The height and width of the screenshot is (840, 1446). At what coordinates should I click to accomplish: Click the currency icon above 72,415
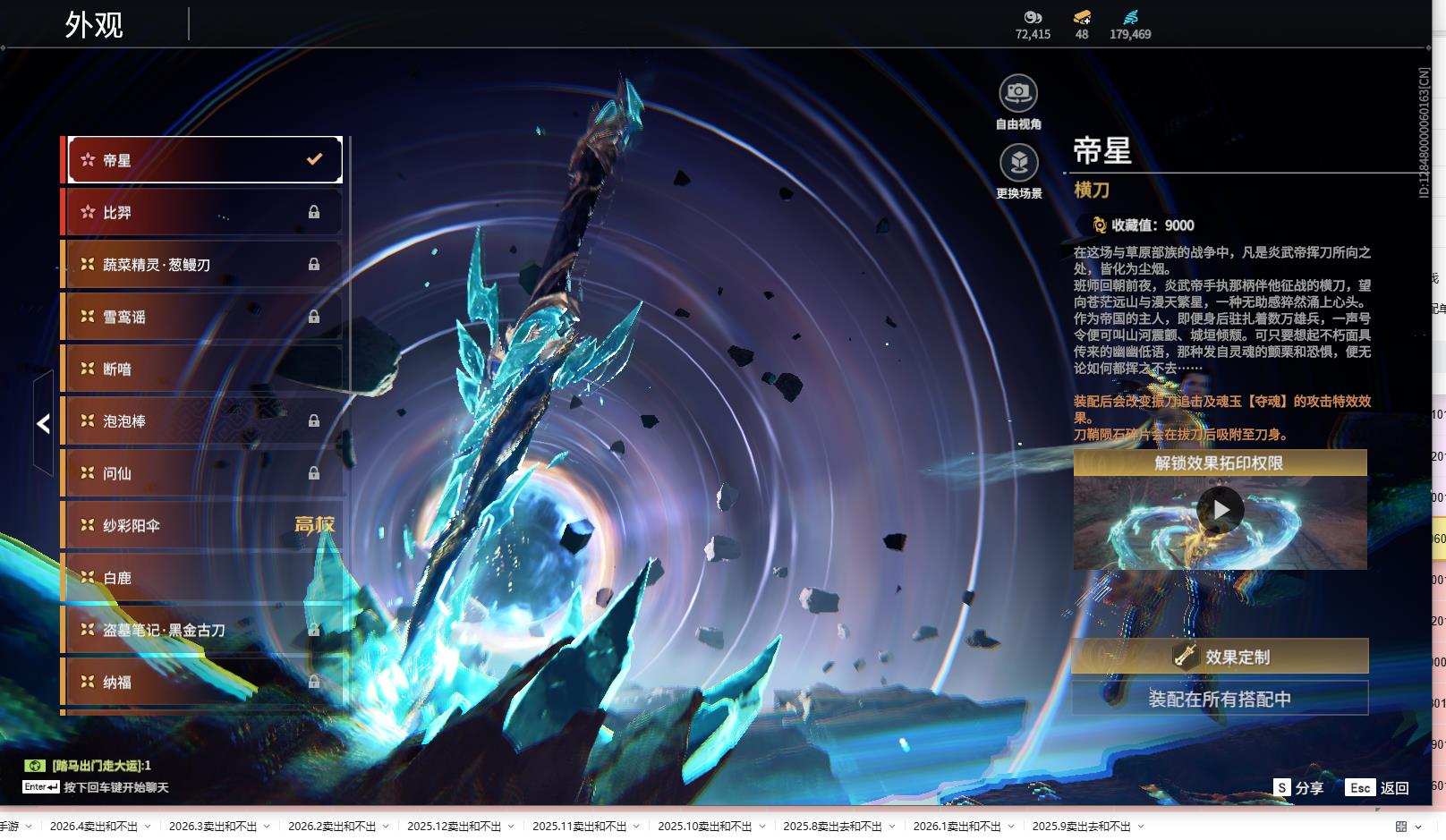[1033, 17]
